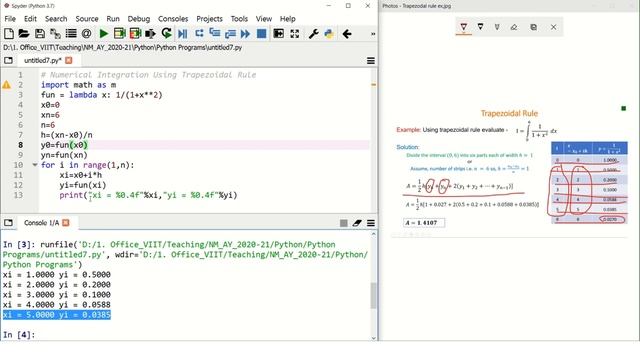Screen dimensions: 640x360
Task: Click Run current cell icon
Action: point(120,33)
